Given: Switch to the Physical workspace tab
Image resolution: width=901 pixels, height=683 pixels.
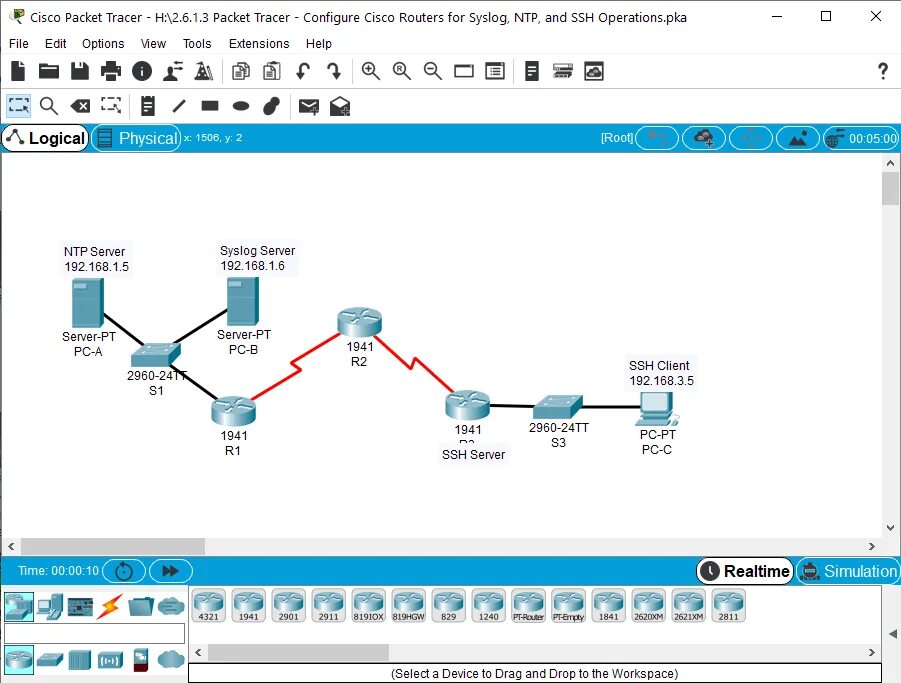Looking at the screenshot, I should click(136, 138).
